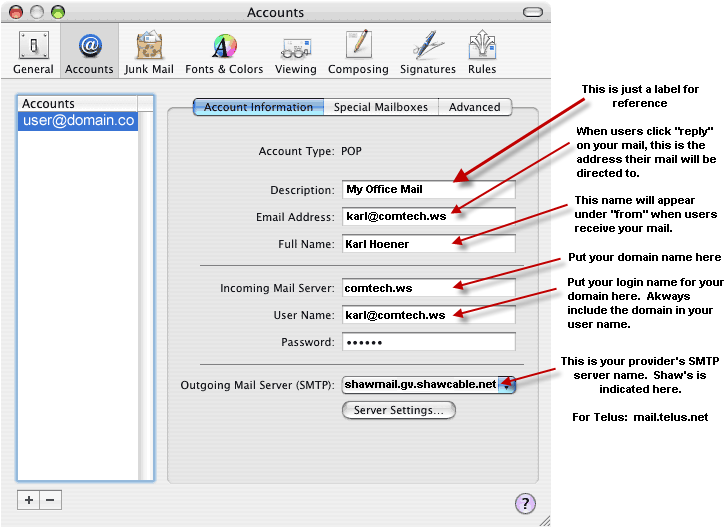Select user@domain.co in the Accounts list
The height and width of the screenshot is (528, 725).
pos(78,121)
